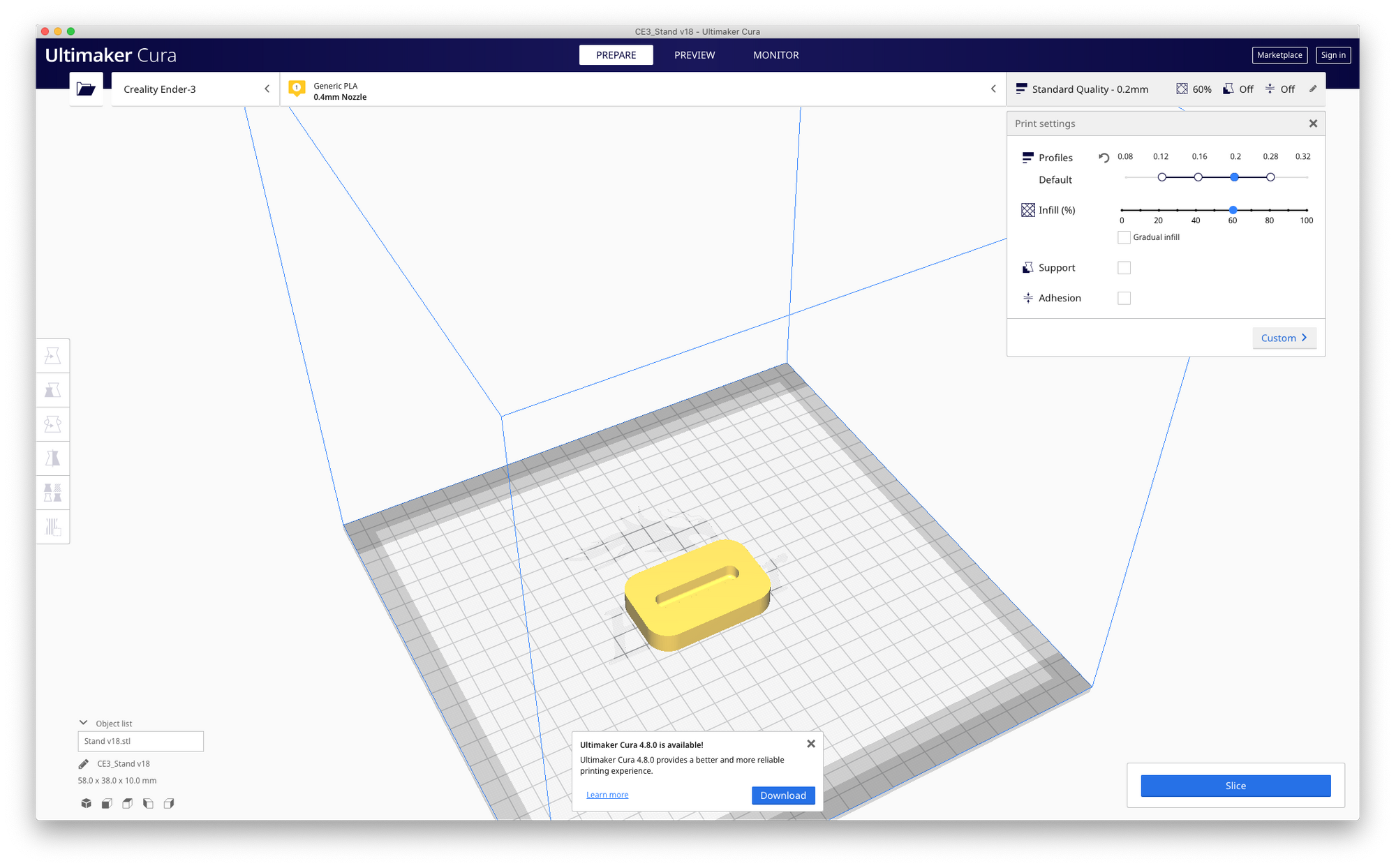Click the support Off icon in header

pos(1228,89)
